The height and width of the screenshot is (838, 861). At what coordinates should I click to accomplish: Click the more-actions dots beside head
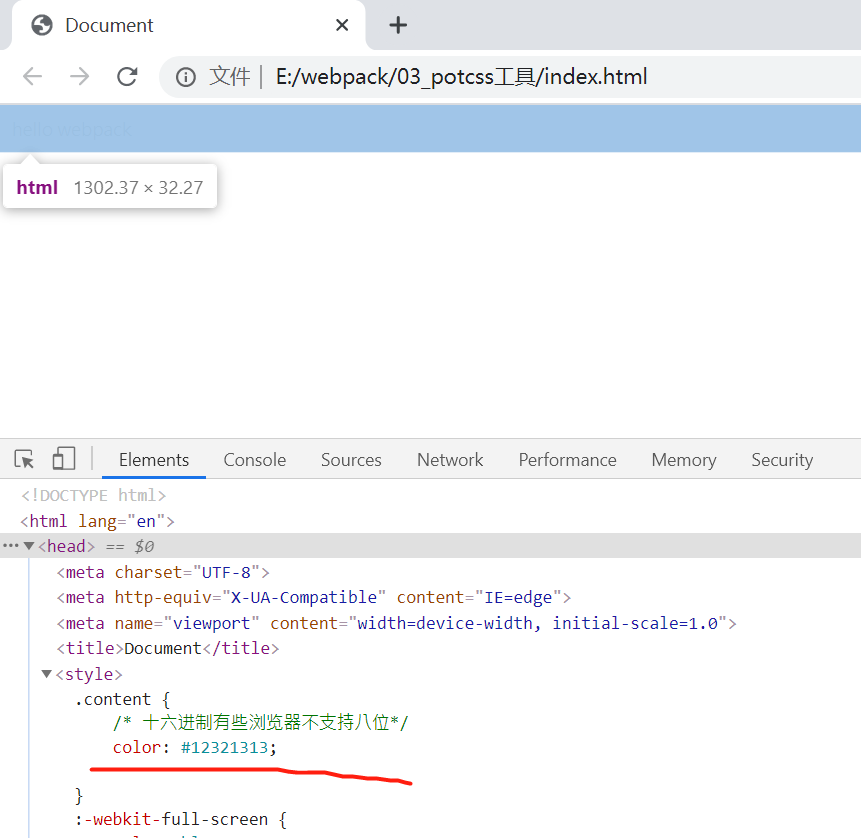click(9, 545)
